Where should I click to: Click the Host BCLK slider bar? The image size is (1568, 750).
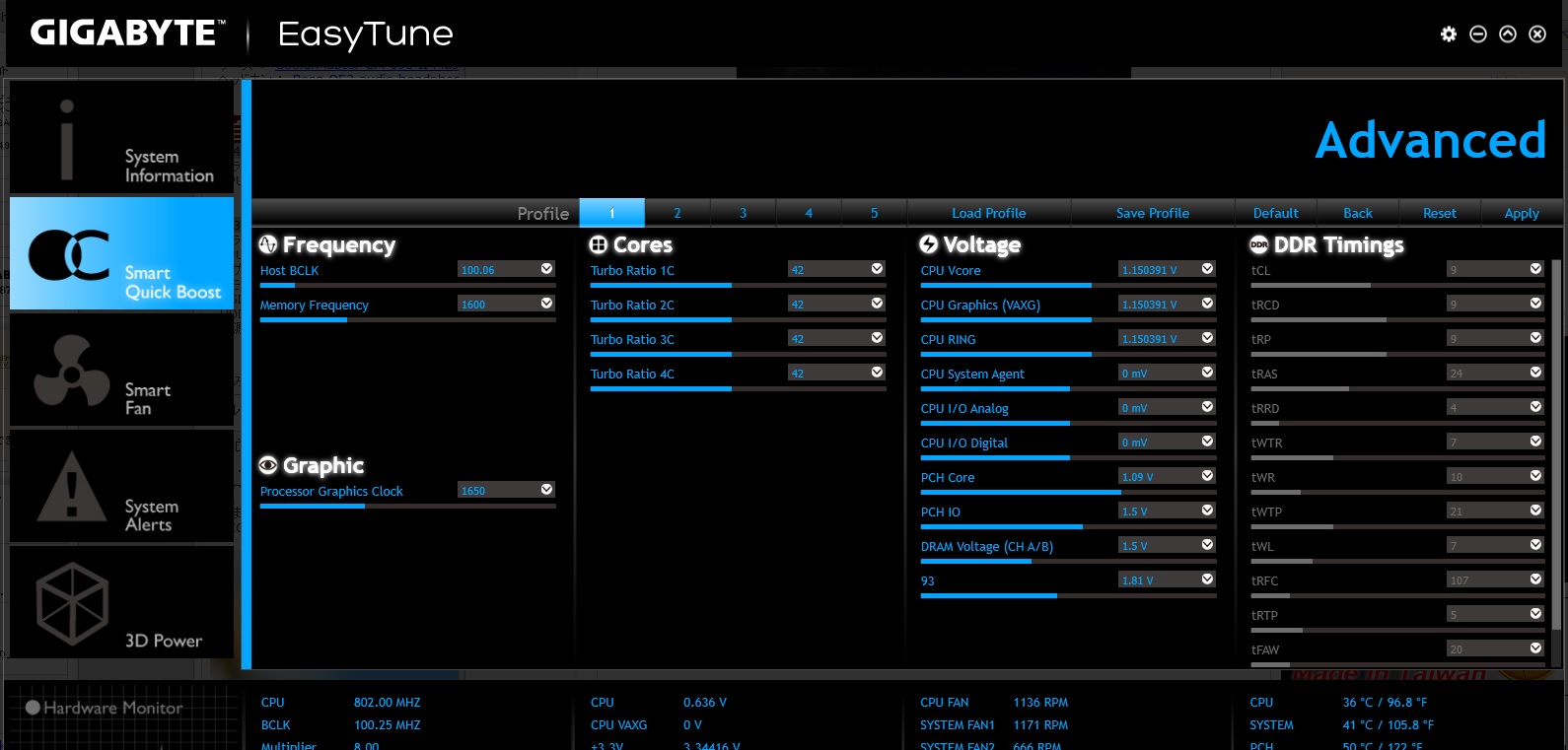[408, 286]
